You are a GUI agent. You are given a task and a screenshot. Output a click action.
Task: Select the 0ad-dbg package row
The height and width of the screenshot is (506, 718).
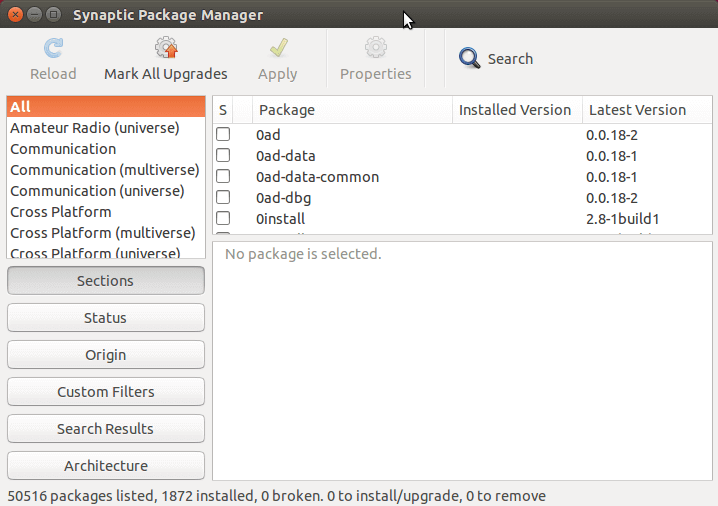(462, 198)
